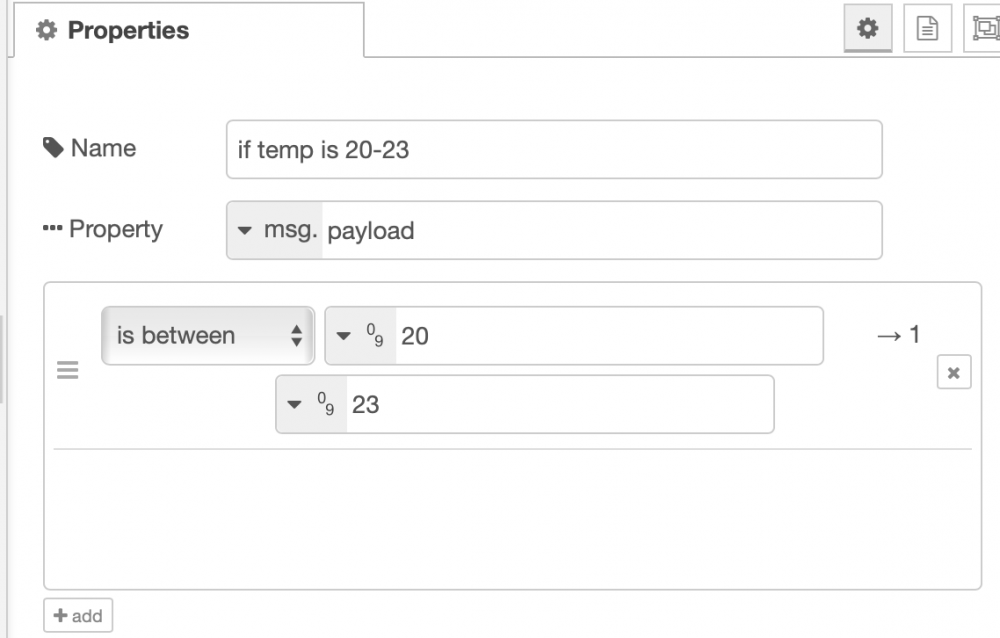This screenshot has width=1000, height=638.
Task: Click the '→ 1' output label
Action: pos(898,336)
